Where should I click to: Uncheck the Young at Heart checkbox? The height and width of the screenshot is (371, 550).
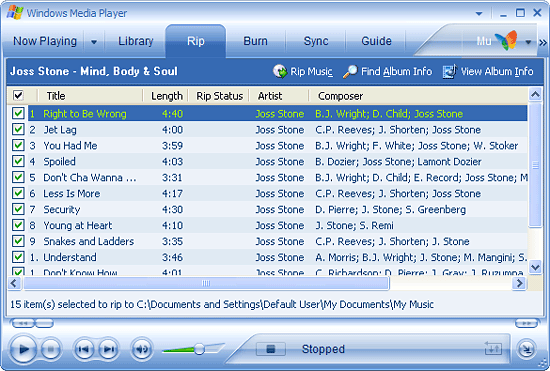tap(18, 225)
